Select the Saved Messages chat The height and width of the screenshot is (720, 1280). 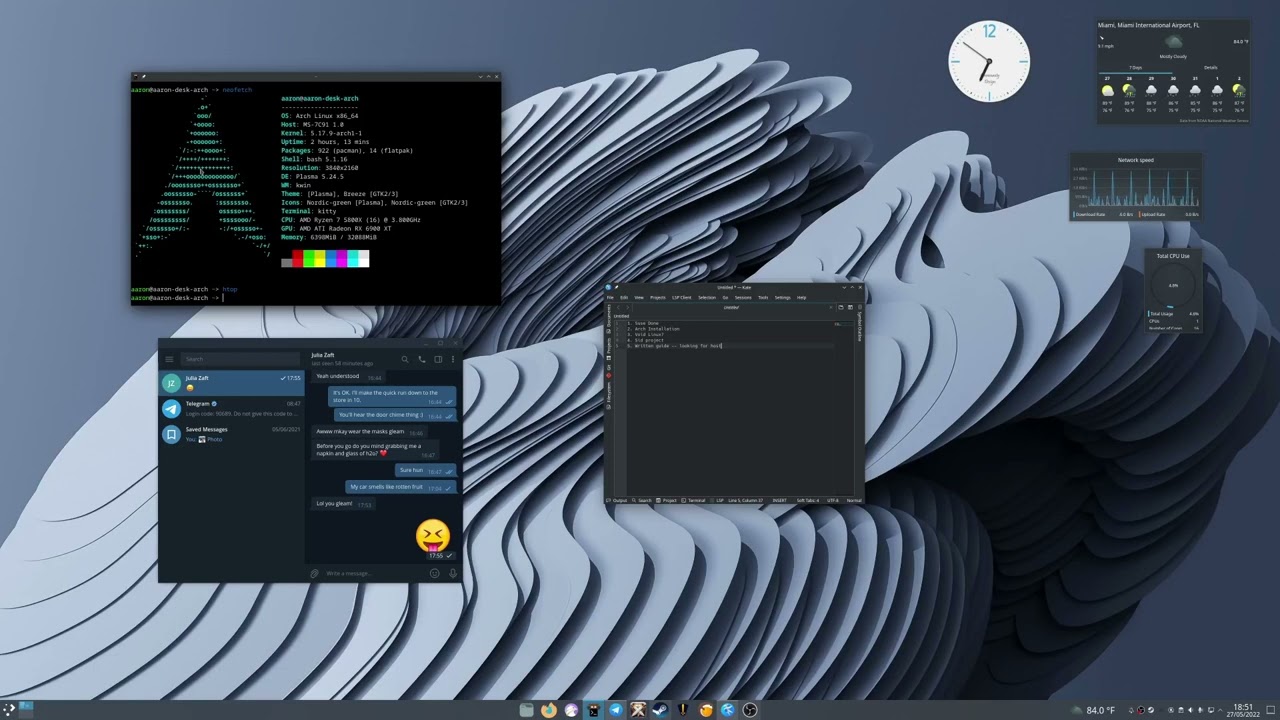pos(231,434)
